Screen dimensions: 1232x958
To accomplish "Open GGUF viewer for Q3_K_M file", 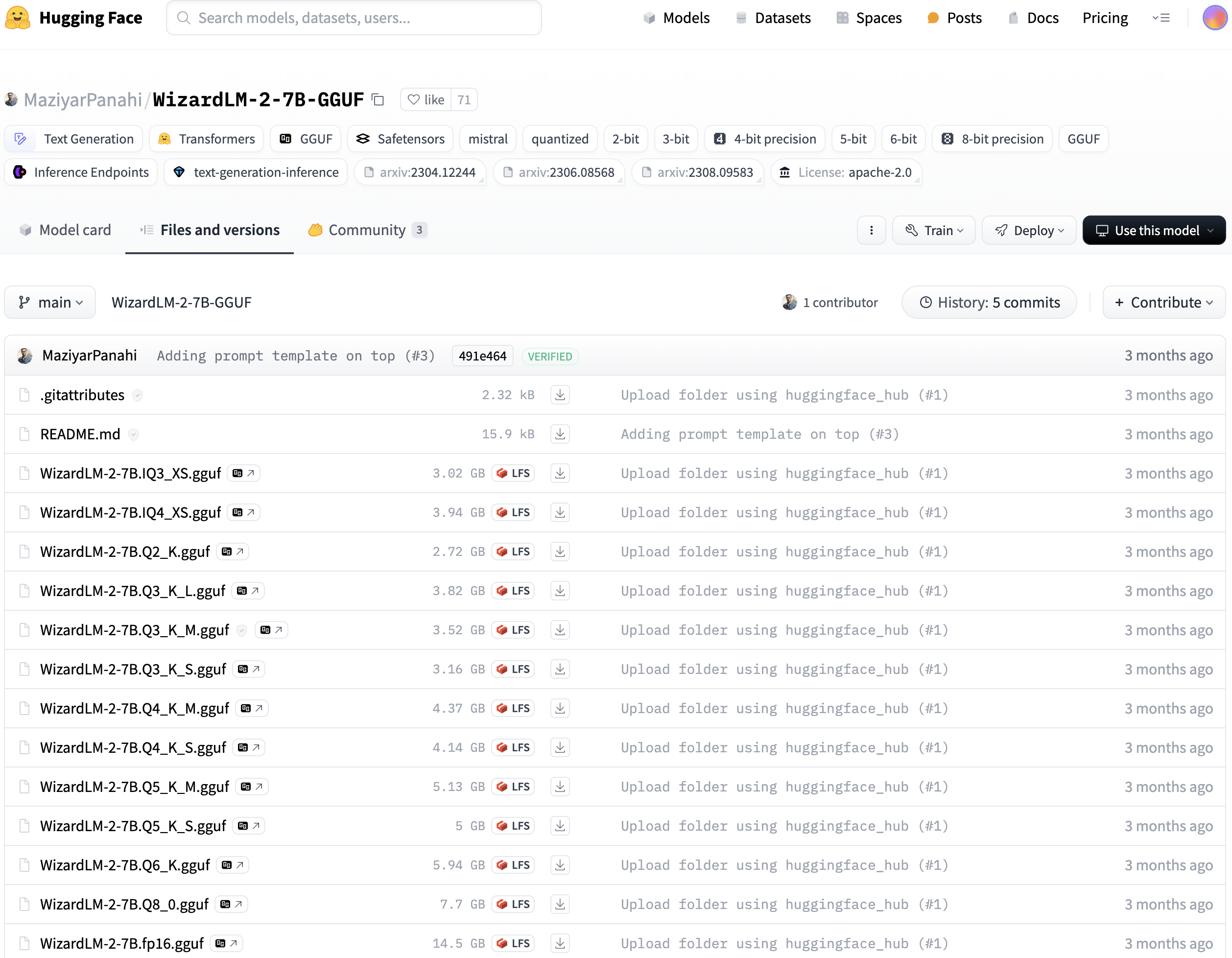I will pos(271,630).
